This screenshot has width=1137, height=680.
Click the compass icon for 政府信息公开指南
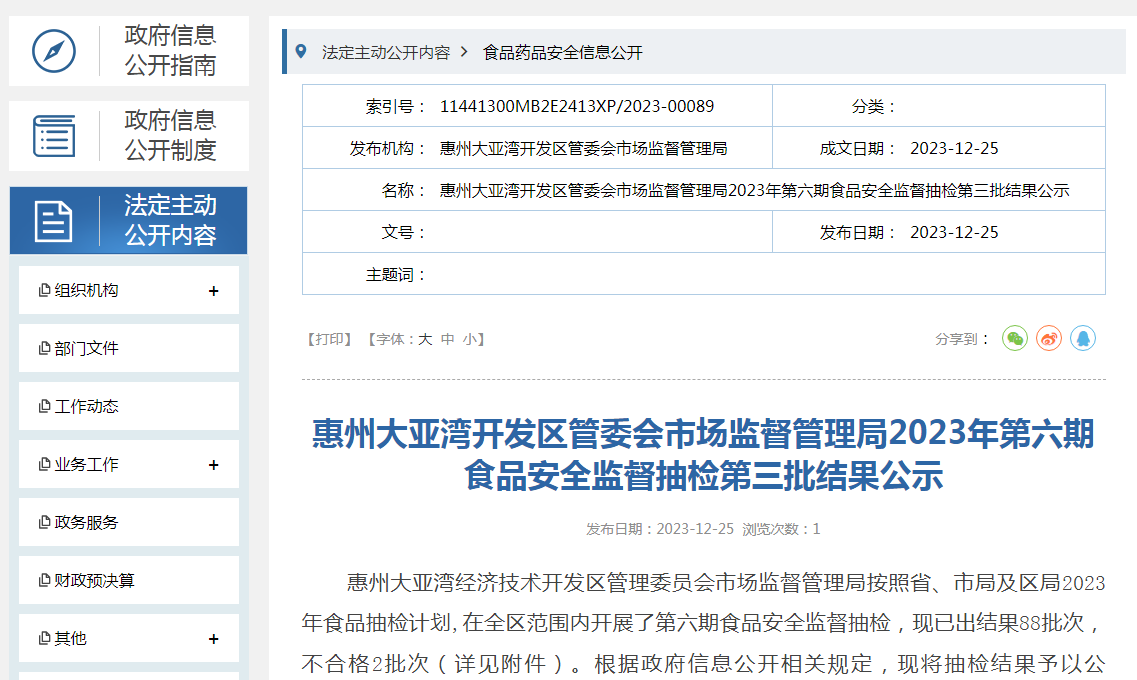[x=54, y=51]
